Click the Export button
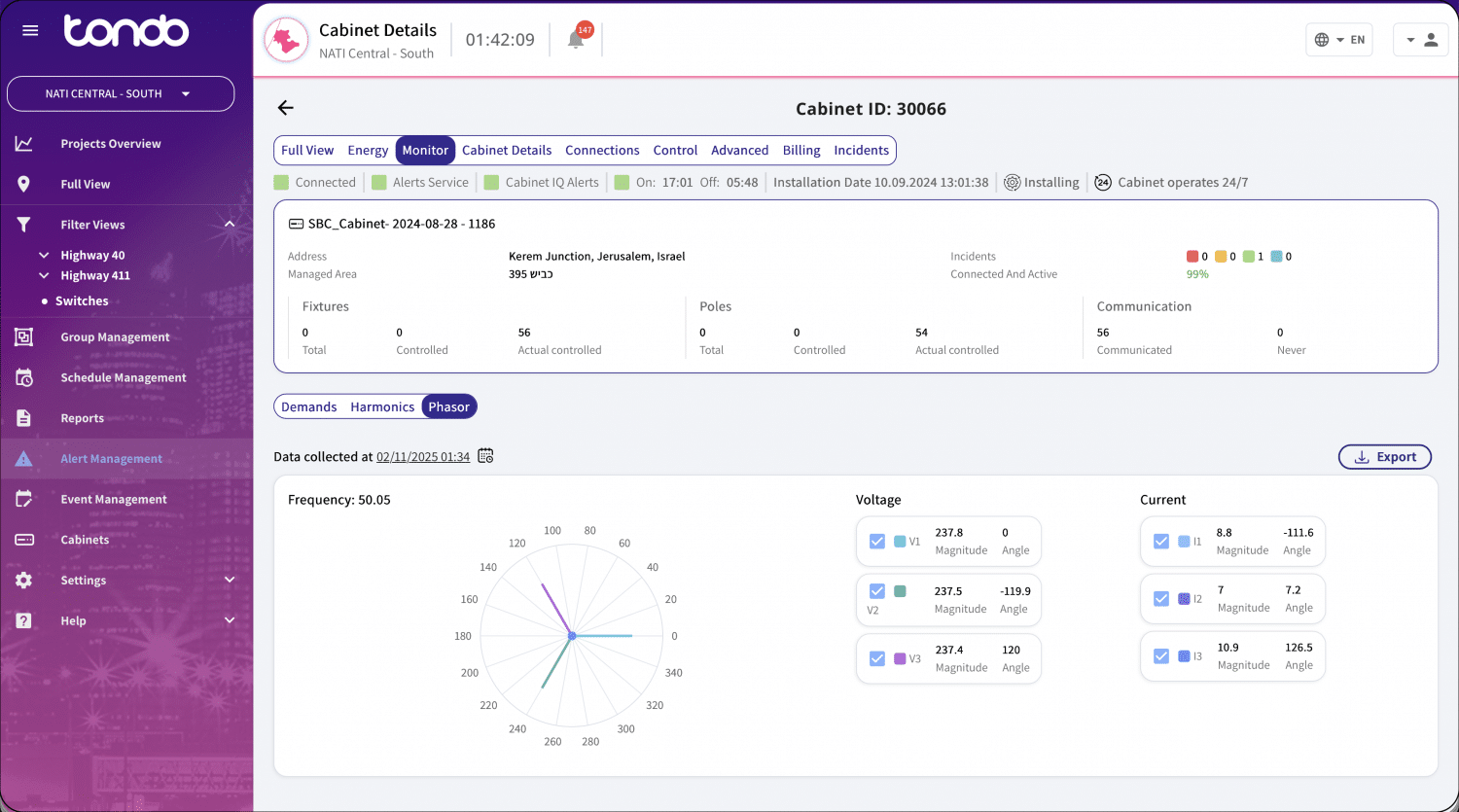The height and width of the screenshot is (812, 1459). tap(1385, 457)
